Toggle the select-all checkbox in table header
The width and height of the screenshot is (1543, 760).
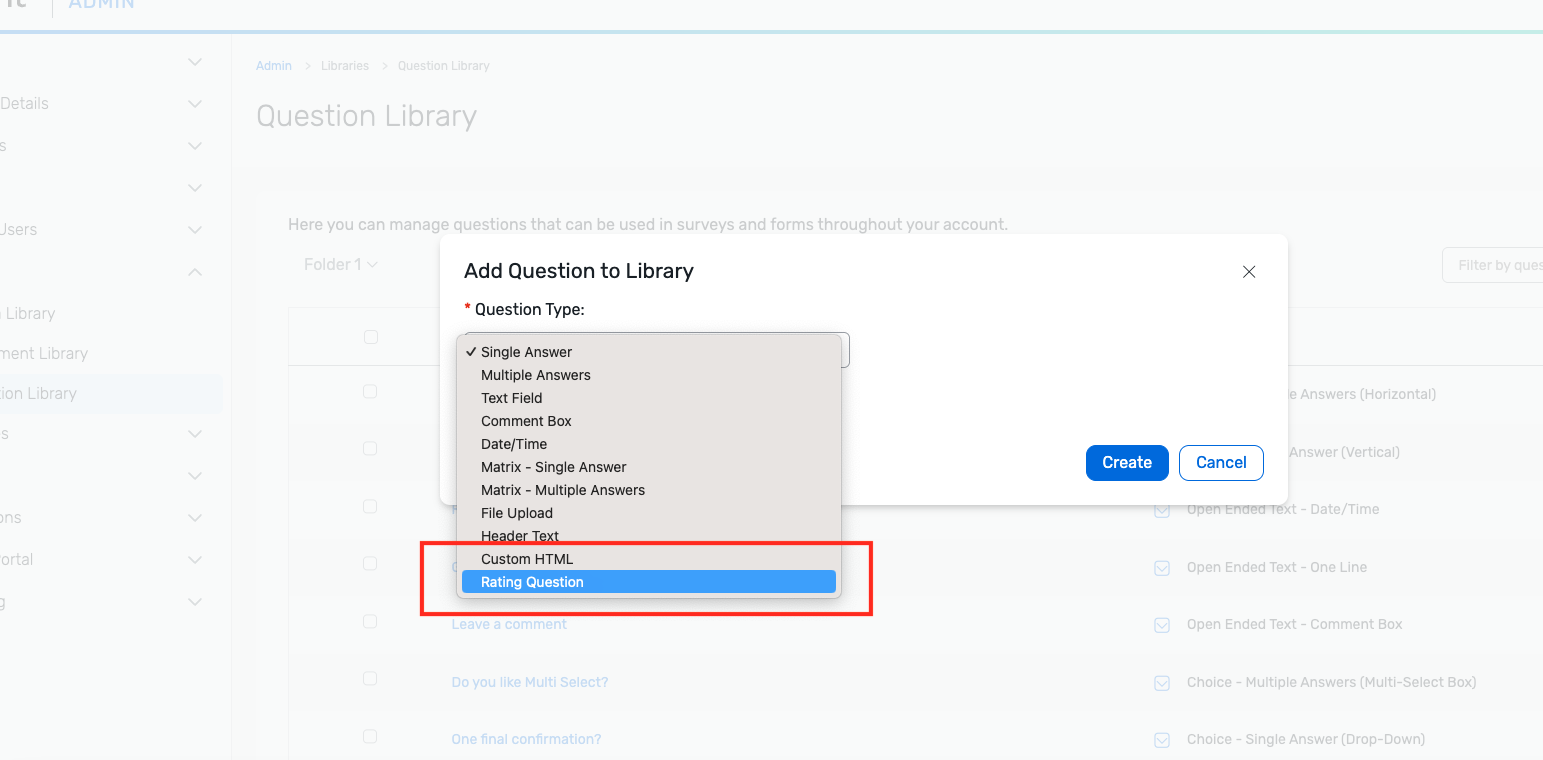point(371,337)
